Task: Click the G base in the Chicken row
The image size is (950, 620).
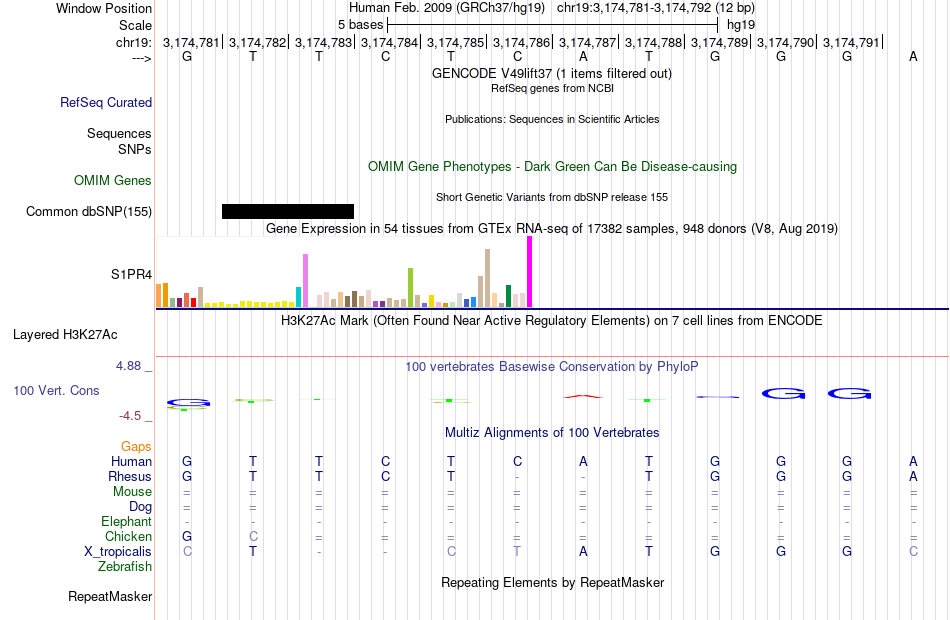Action: coord(187,536)
